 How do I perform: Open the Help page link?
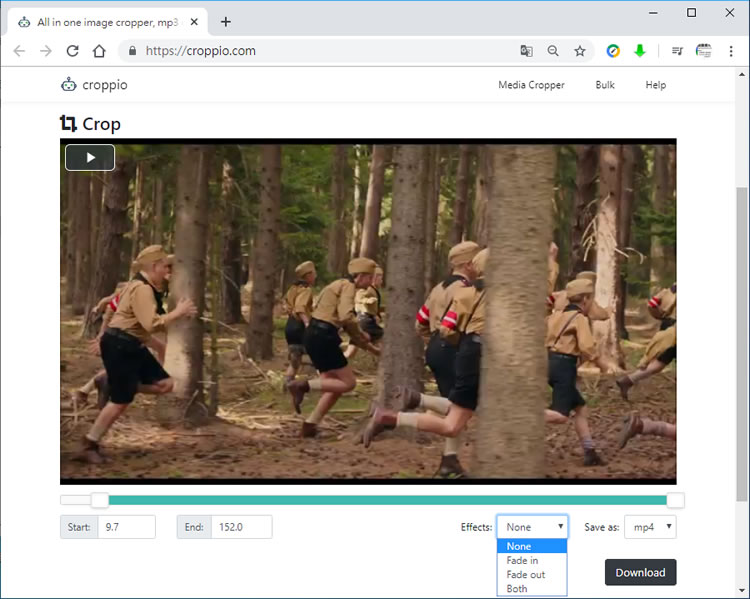(655, 85)
